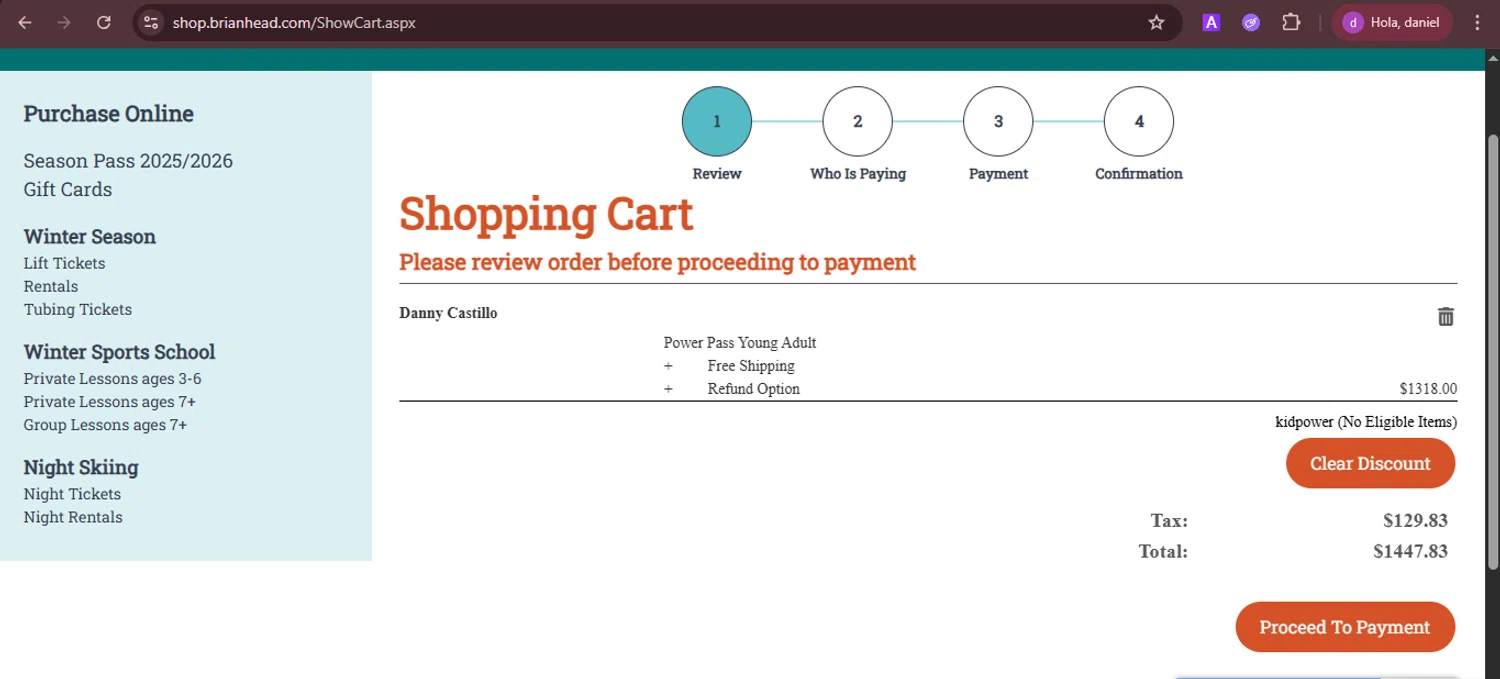Select step 1 Review circle
This screenshot has width=1500, height=679.
pyautogui.click(x=717, y=121)
